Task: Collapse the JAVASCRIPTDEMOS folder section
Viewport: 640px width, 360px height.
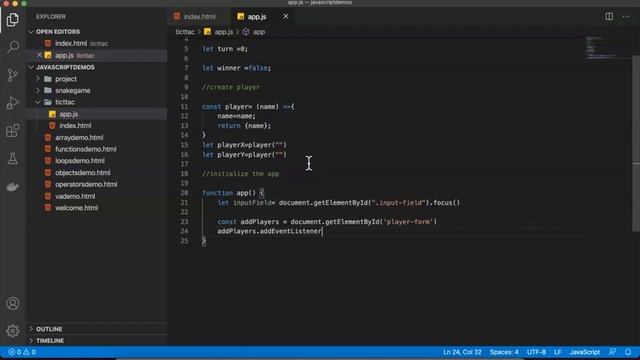Action: point(65,67)
